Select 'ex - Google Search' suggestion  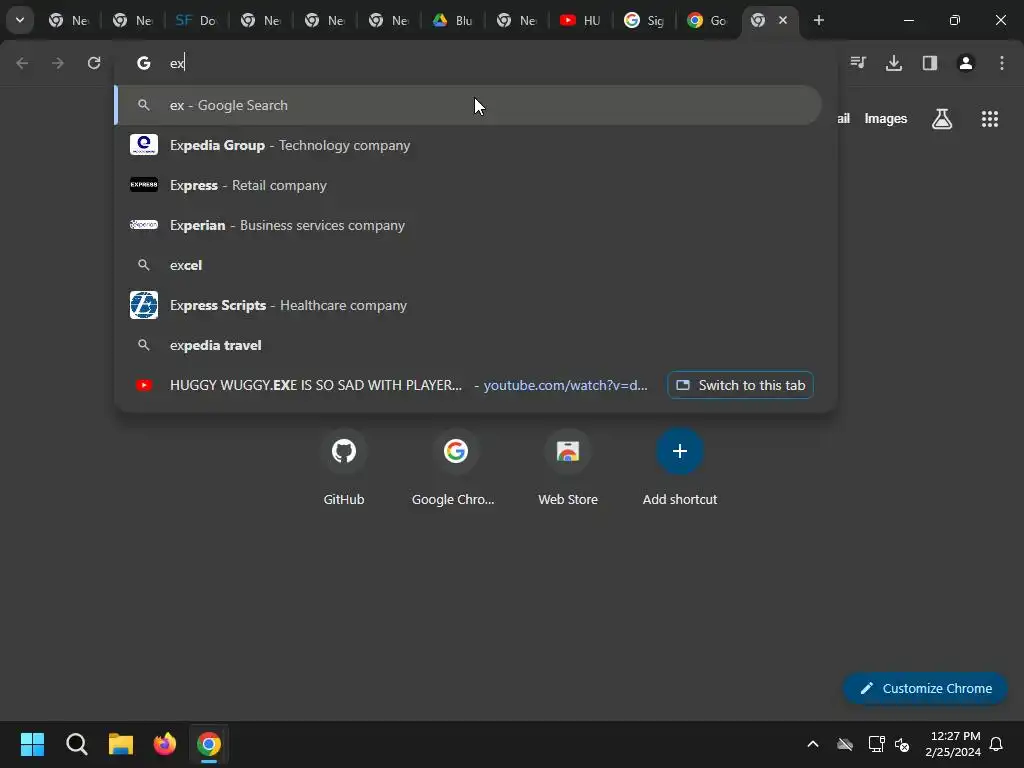point(468,105)
